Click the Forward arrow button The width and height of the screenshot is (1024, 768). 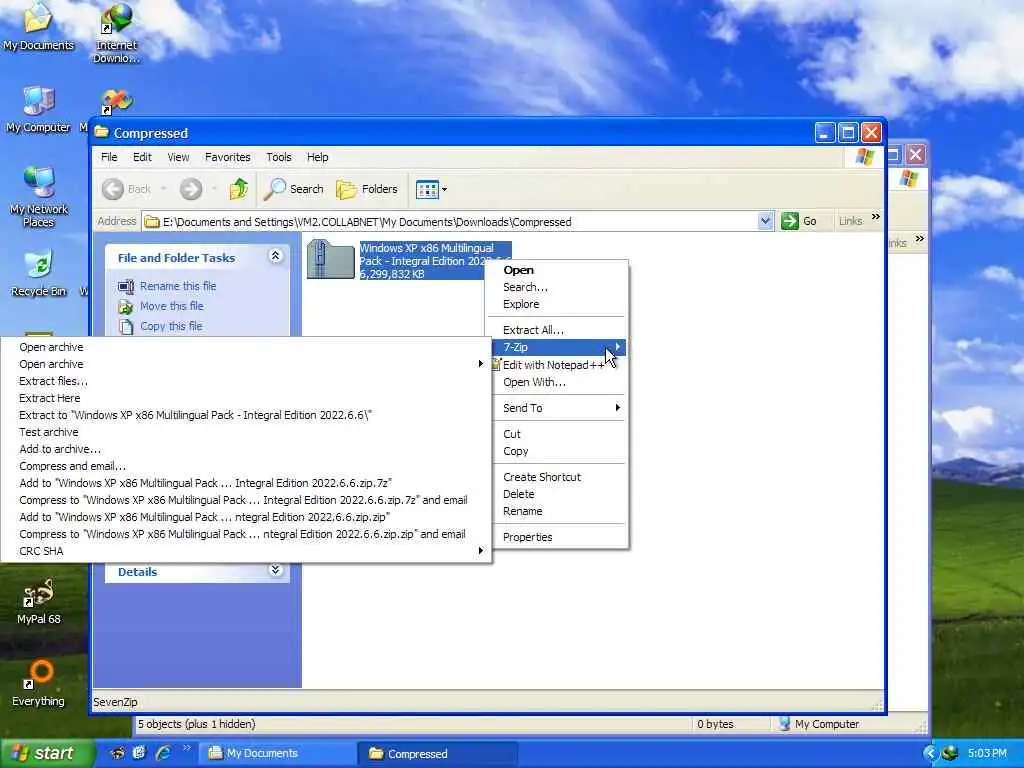coord(191,189)
